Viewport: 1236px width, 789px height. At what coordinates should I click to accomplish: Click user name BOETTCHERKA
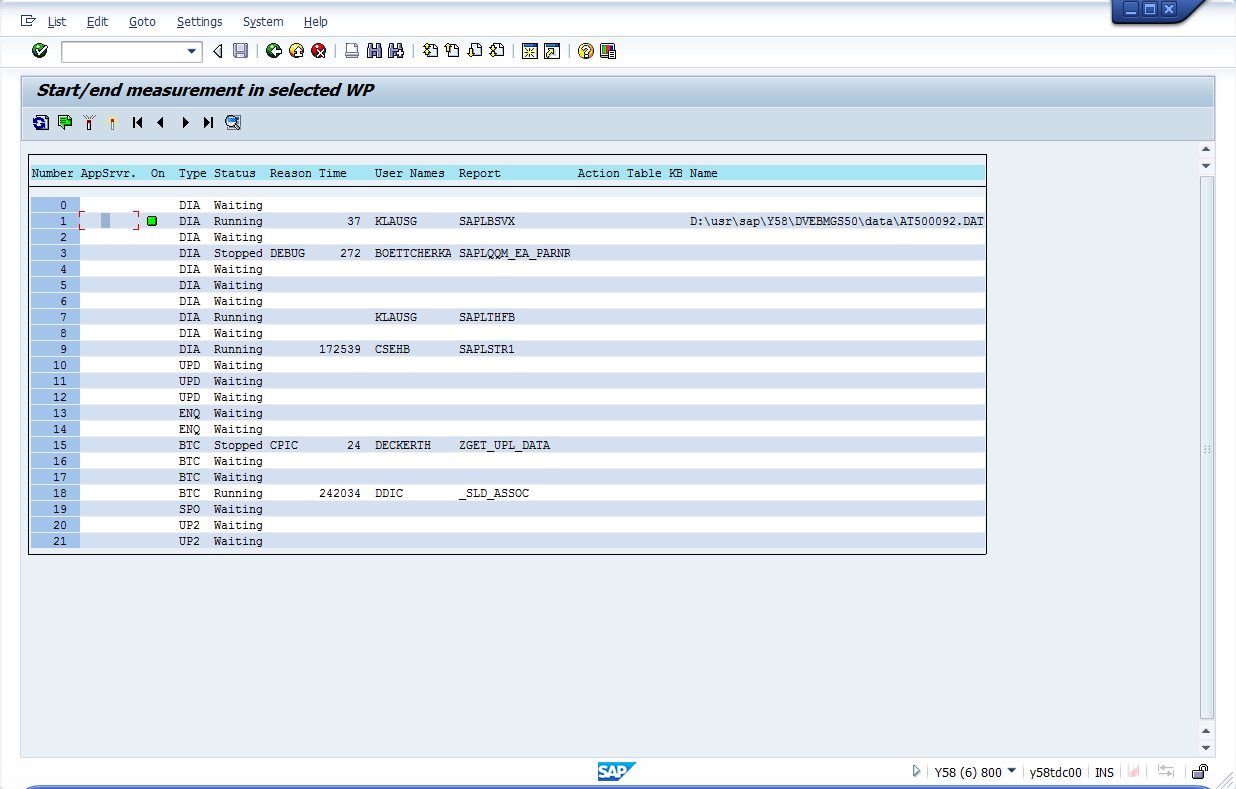click(x=413, y=253)
